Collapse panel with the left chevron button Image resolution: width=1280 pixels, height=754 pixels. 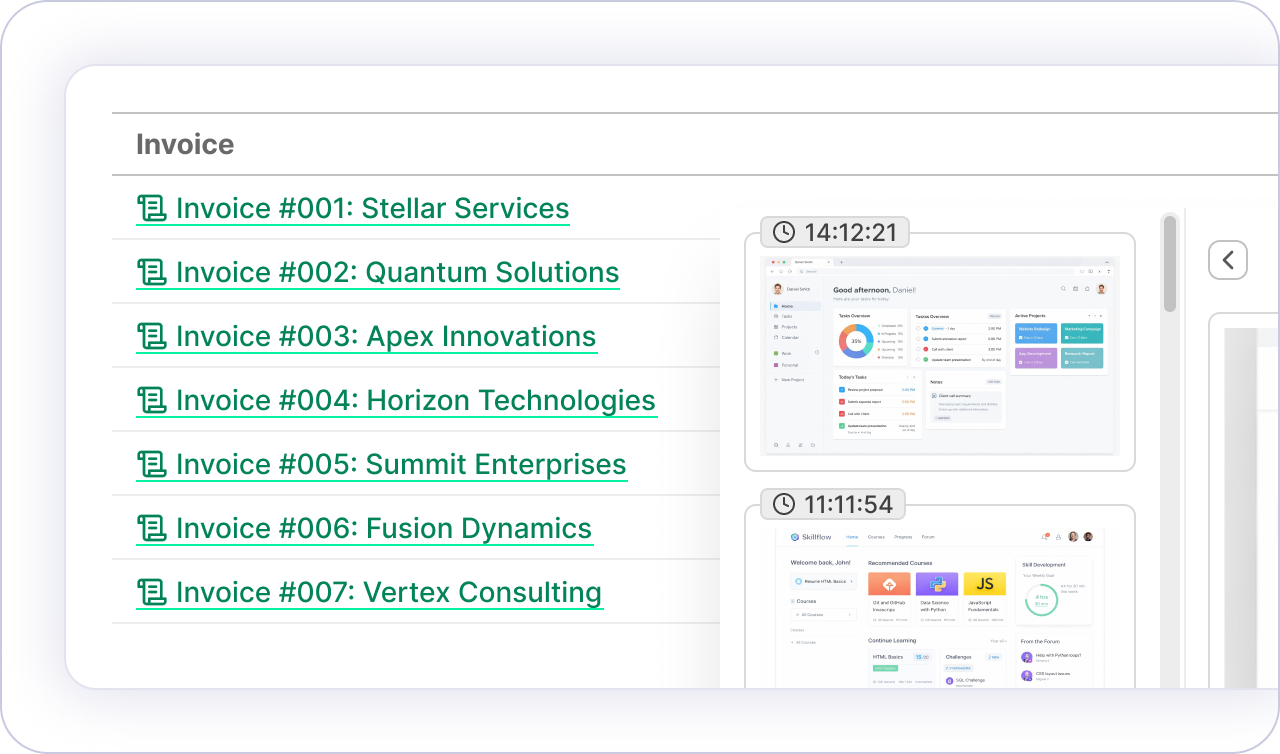1227,260
